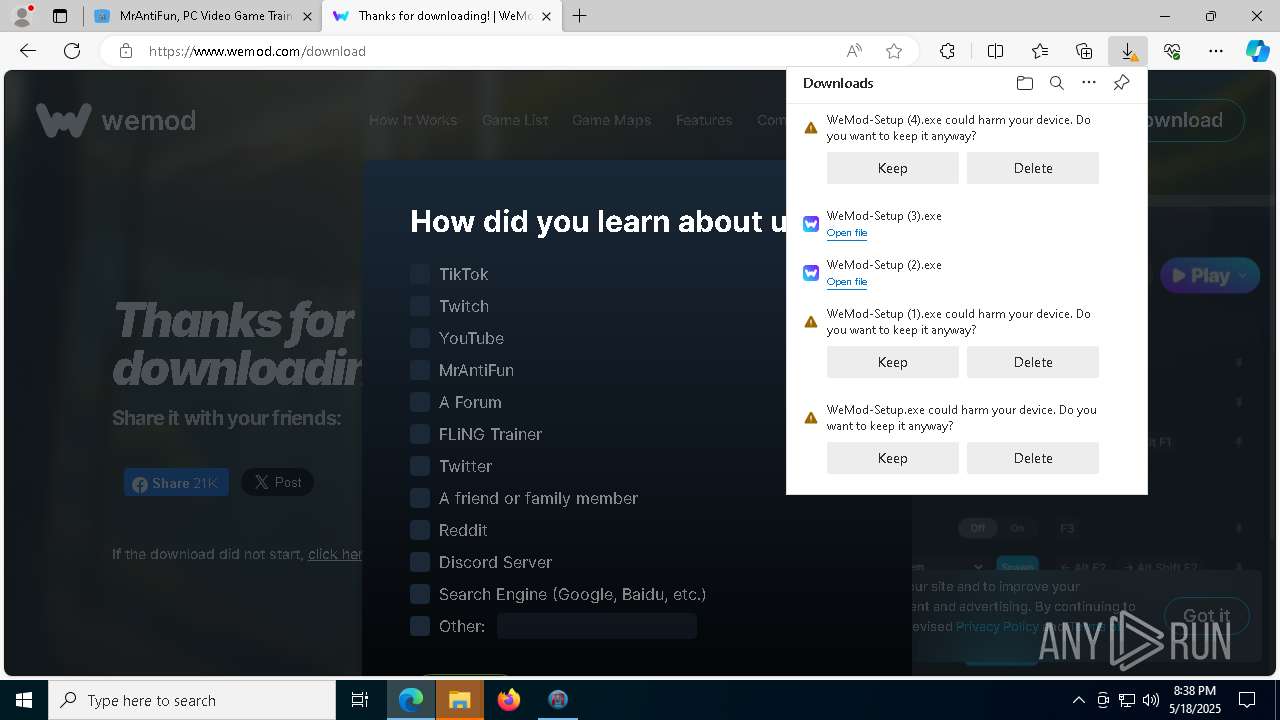1280x720 pixels.
Task: Open Browser essentials icon
Action: (1172, 51)
